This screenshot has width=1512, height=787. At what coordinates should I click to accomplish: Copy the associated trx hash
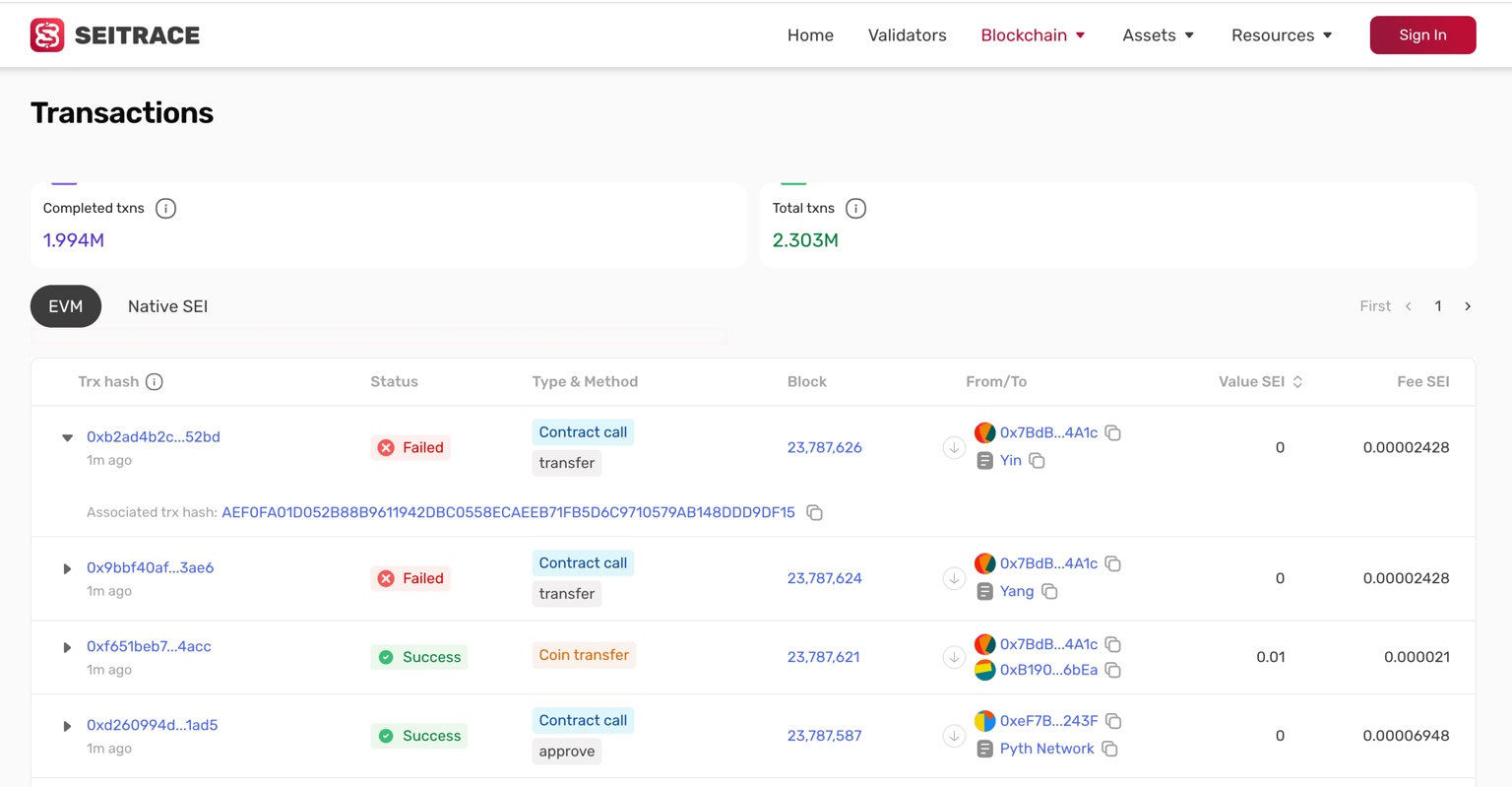[x=814, y=513]
